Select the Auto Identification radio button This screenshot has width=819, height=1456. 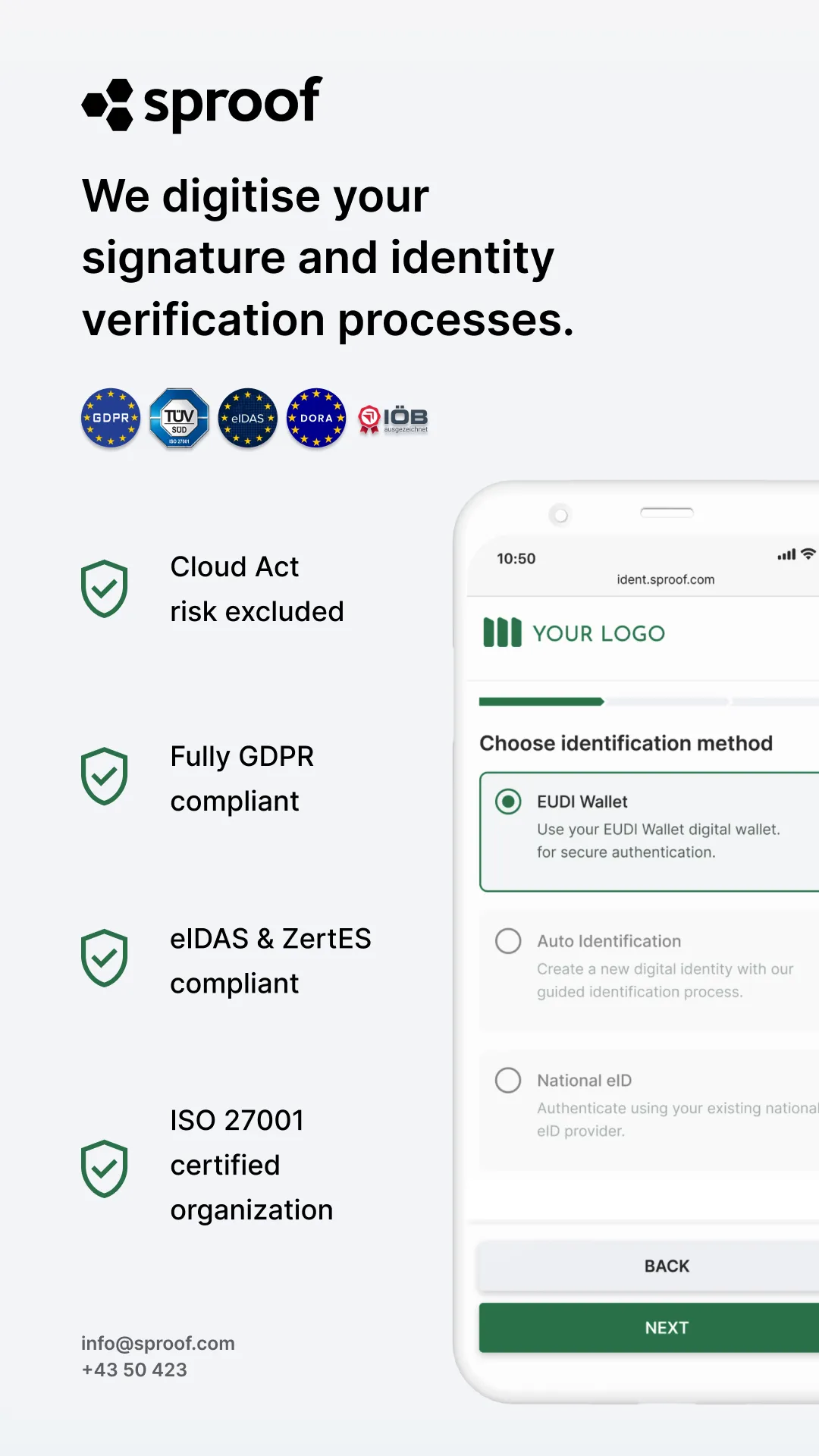pyautogui.click(x=508, y=941)
